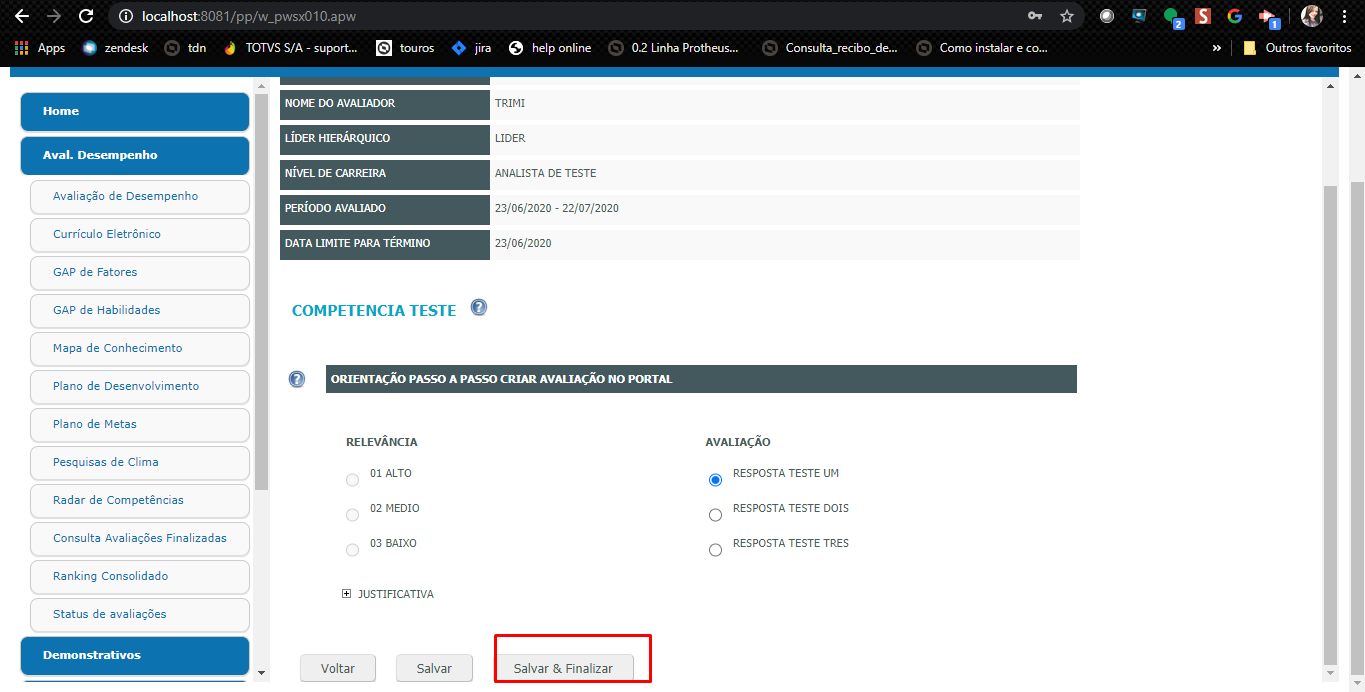Open the Consulta_recibo_de bookmark
Image resolution: width=1365 pixels, height=692 pixels.
(x=830, y=47)
